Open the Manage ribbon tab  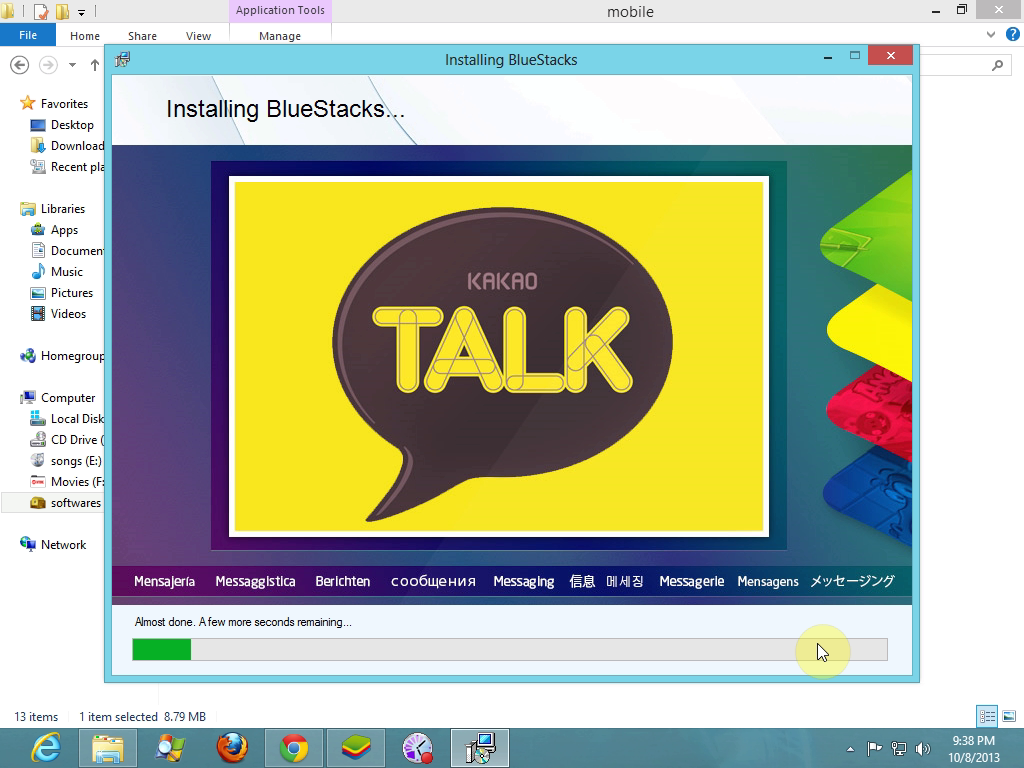click(x=280, y=36)
